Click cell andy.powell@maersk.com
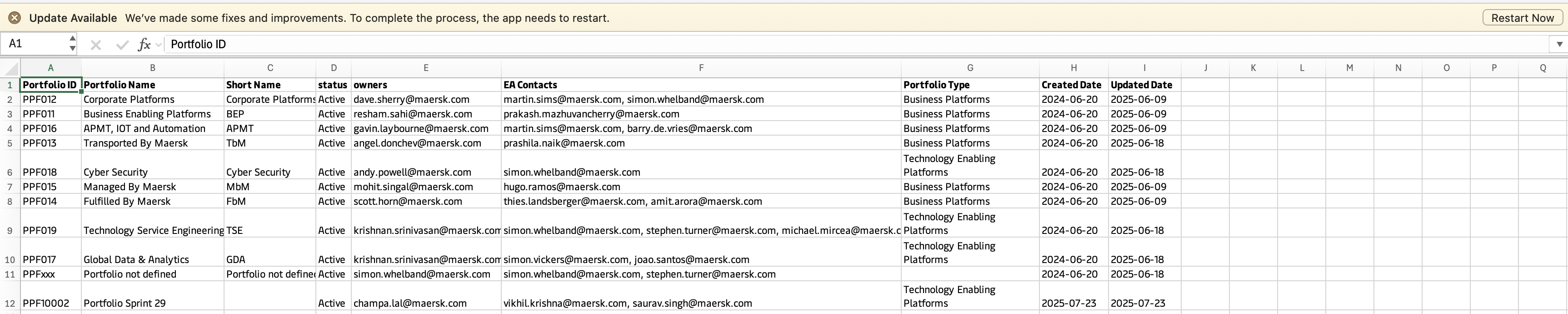The height and width of the screenshot is (314, 1568). [x=425, y=165]
